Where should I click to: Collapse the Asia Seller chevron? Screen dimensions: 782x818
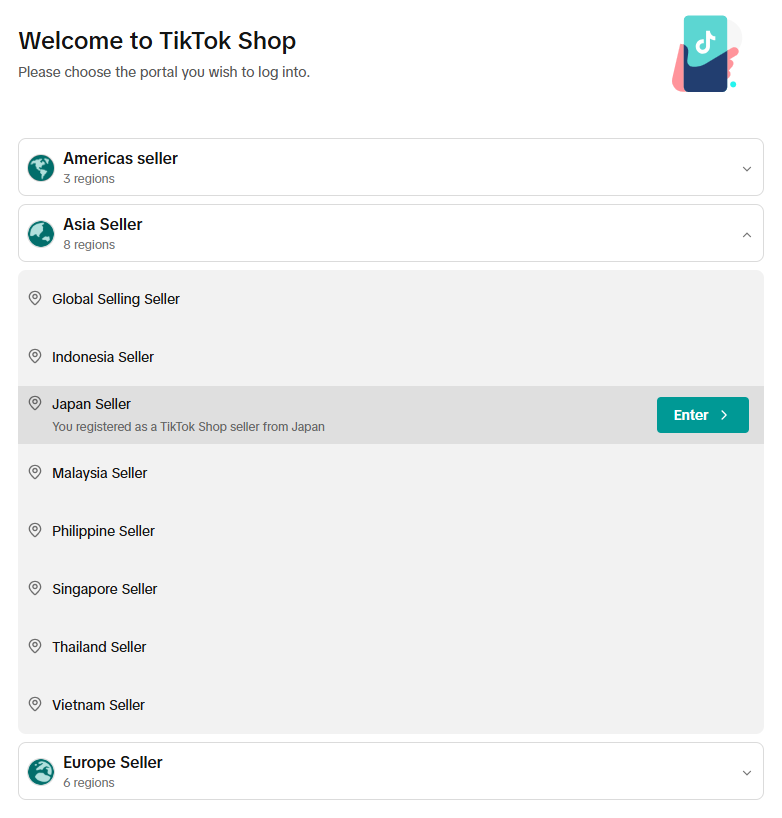click(x=746, y=234)
